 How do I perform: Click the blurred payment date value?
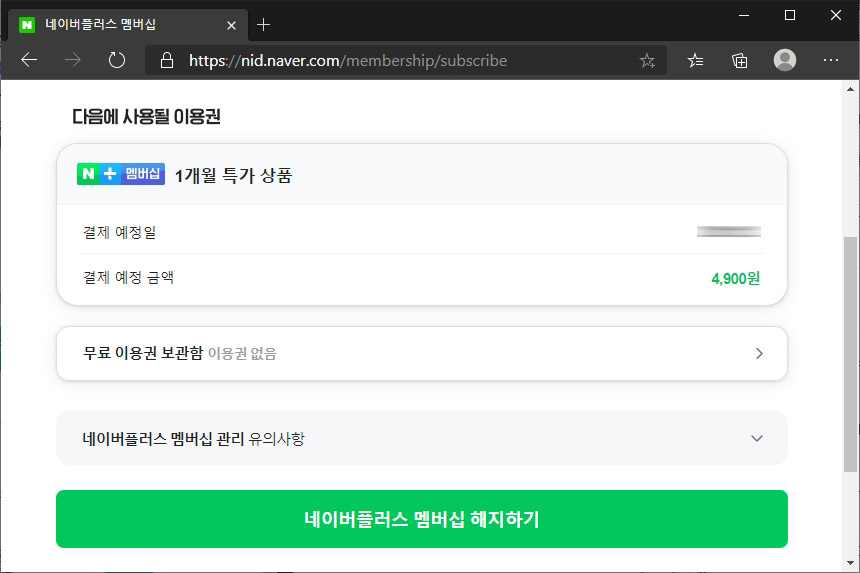click(x=729, y=232)
